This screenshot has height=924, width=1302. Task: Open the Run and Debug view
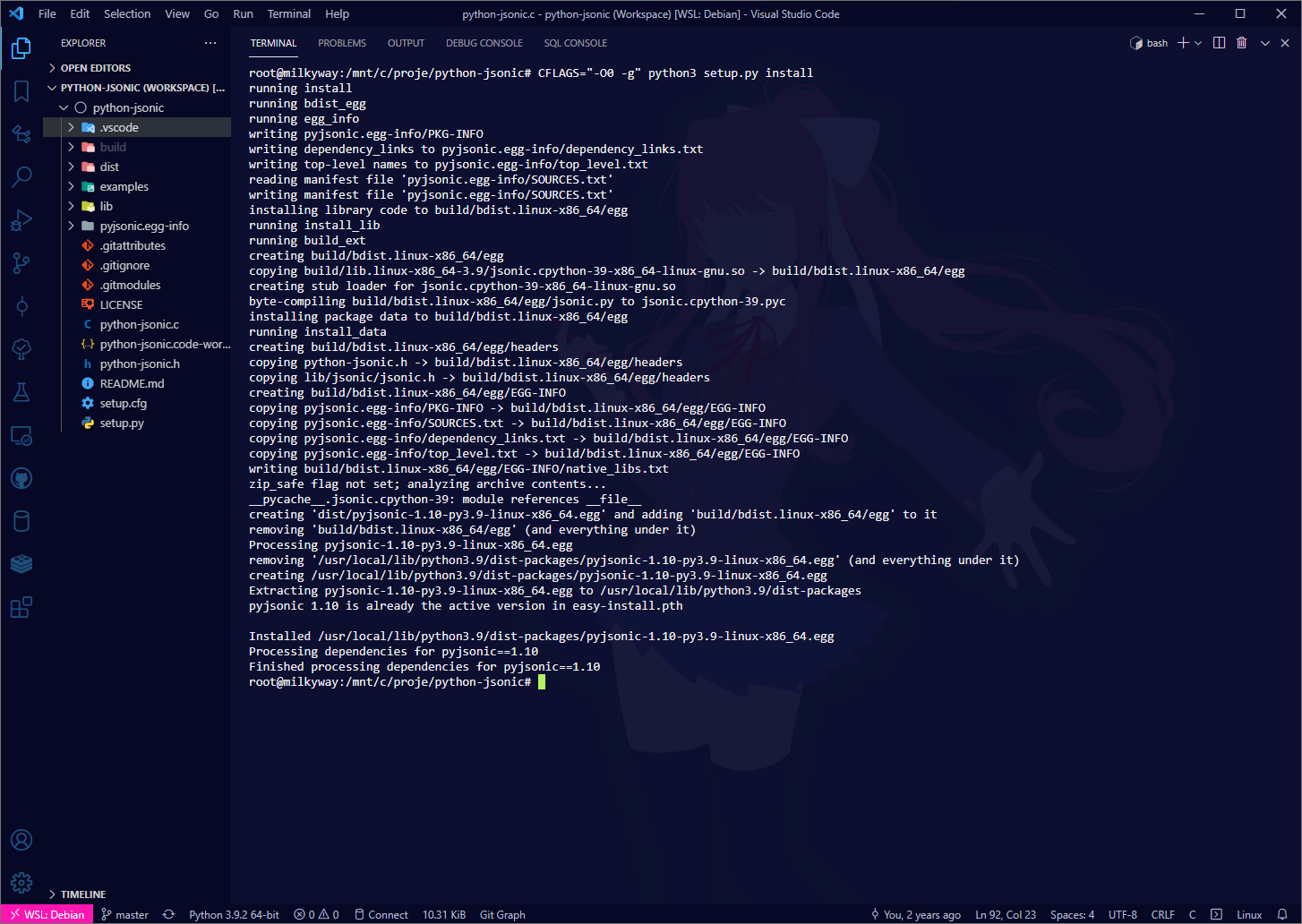pyautogui.click(x=21, y=220)
